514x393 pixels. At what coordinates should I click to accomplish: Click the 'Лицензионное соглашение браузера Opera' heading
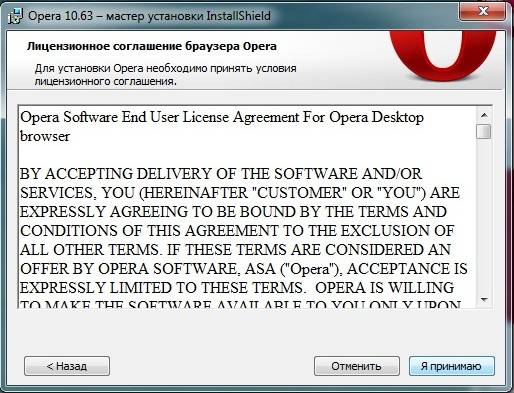point(152,46)
